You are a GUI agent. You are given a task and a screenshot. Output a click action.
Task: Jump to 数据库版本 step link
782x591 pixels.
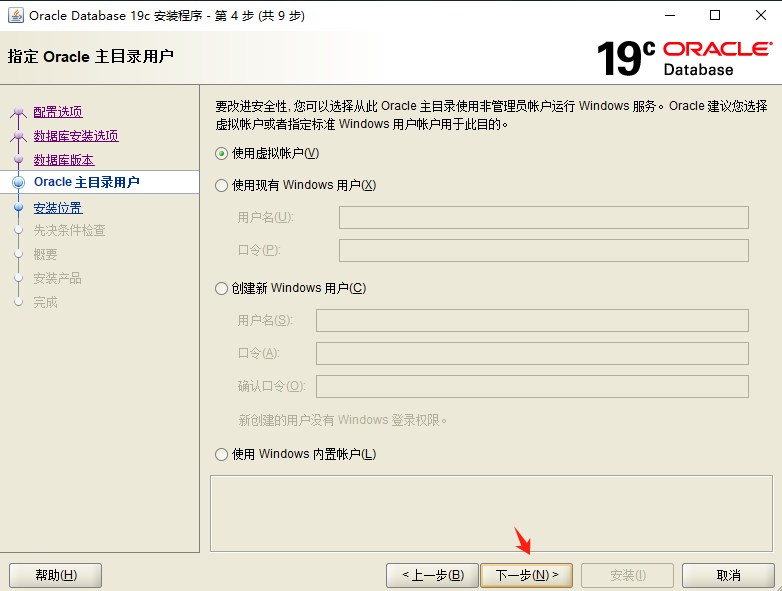pos(64,160)
